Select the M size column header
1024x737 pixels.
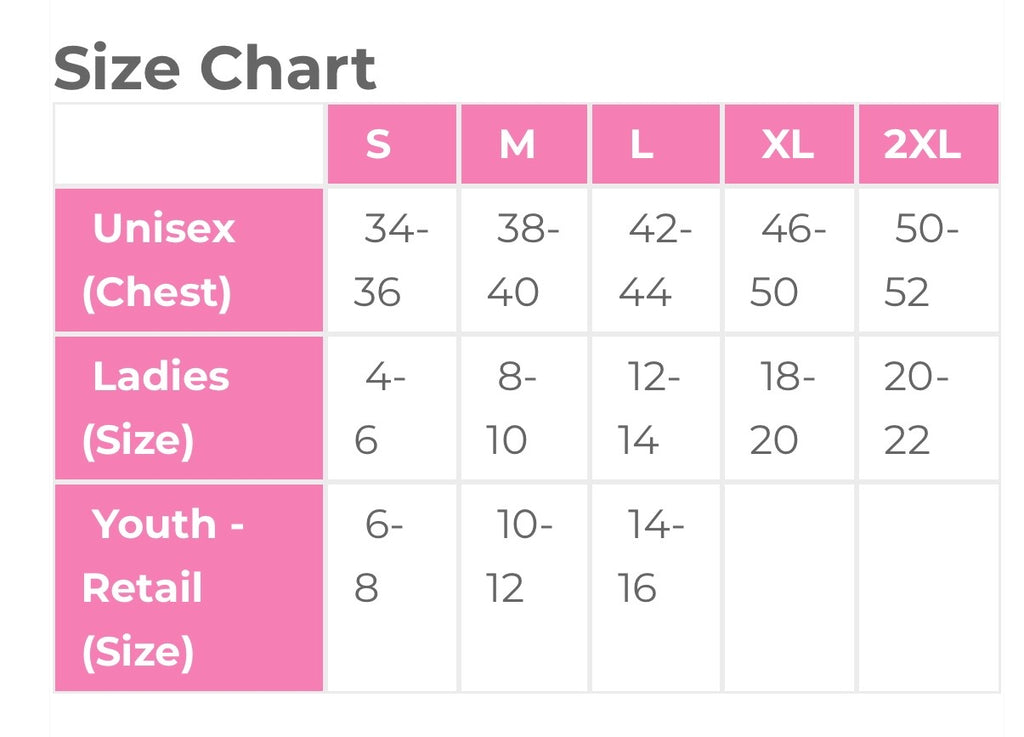[x=524, y=144]
